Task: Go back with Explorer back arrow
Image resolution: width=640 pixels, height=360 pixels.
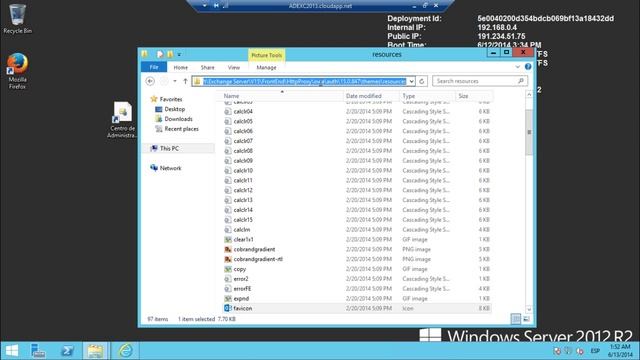Action: [150, 81]
